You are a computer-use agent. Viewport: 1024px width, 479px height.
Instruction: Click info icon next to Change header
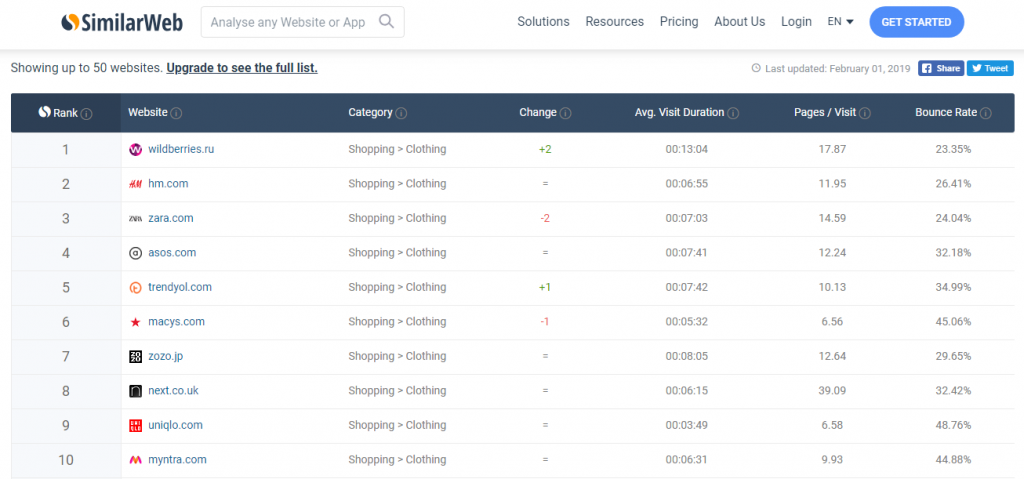tap(565, 113)
